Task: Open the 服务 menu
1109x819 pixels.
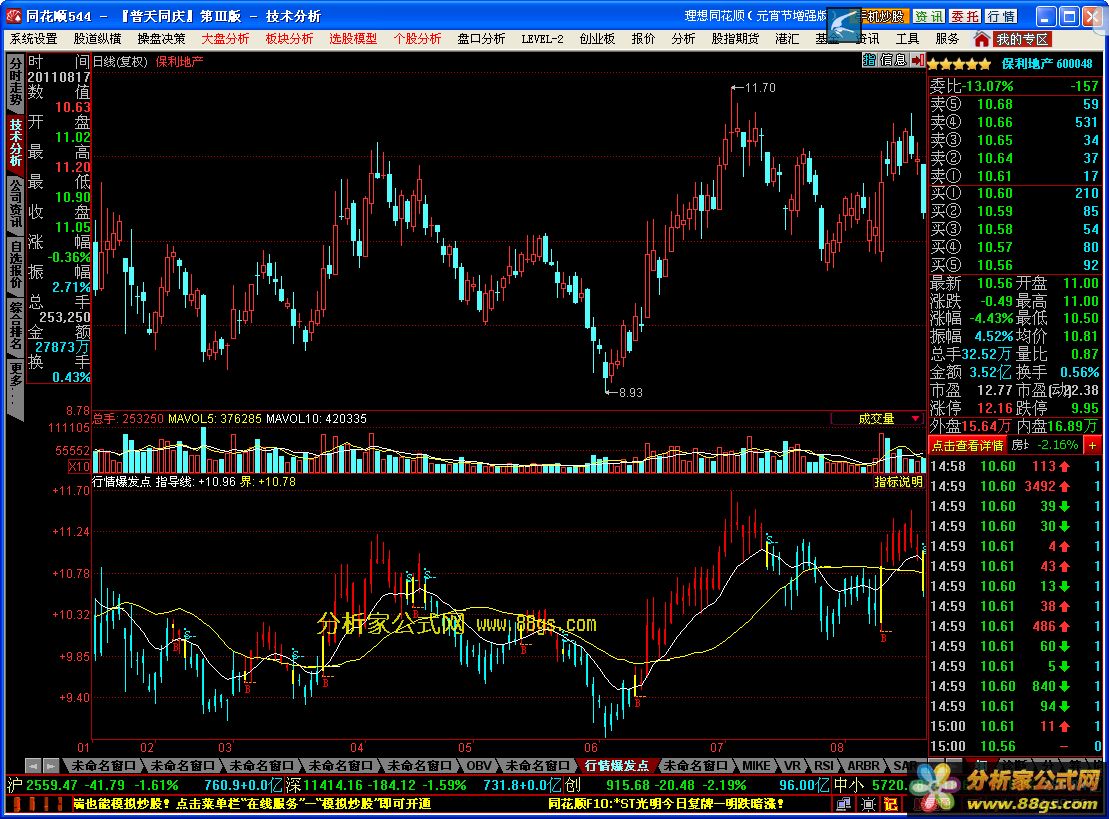Action: 947,39
